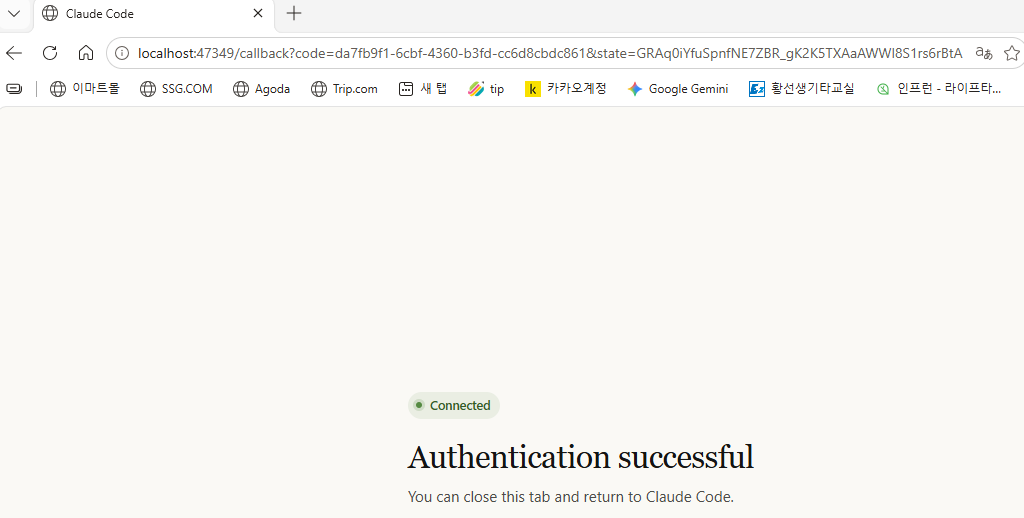Viewport: 1024px width, 518px height.
Task: Click the green Connected status badge
Action: pyautogui.click(x=454, y=406)
